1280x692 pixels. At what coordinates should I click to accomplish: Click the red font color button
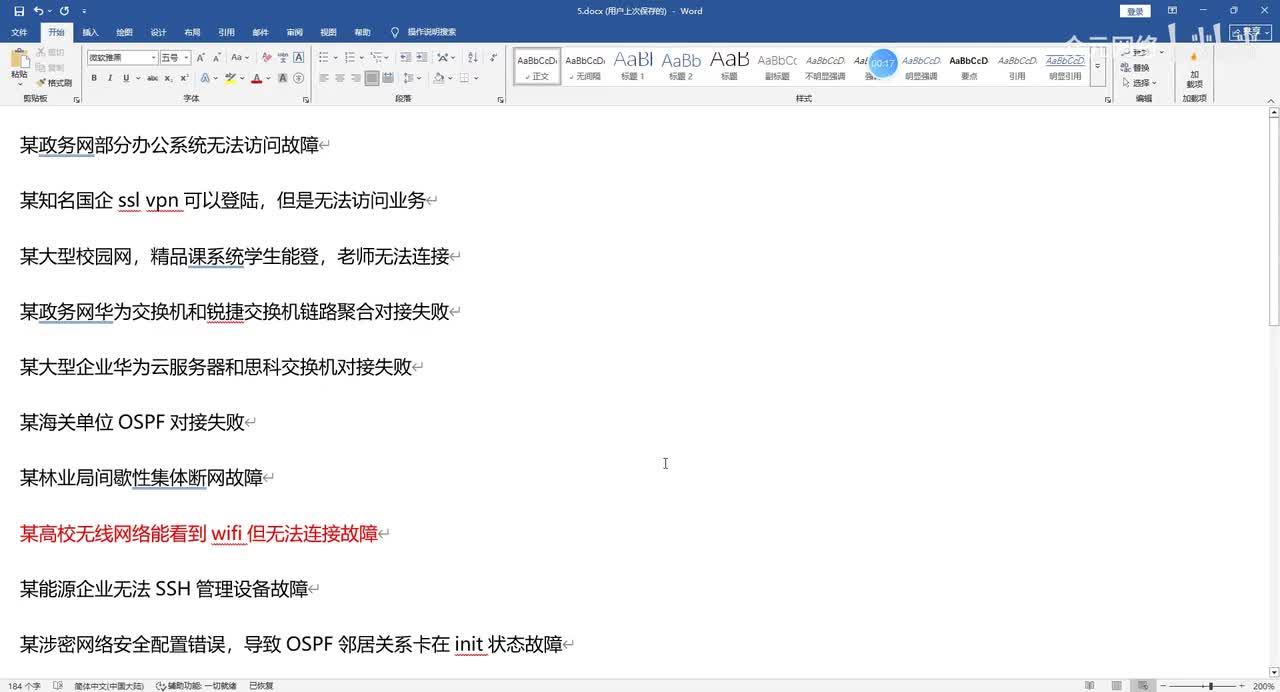[x=256, y=78]
